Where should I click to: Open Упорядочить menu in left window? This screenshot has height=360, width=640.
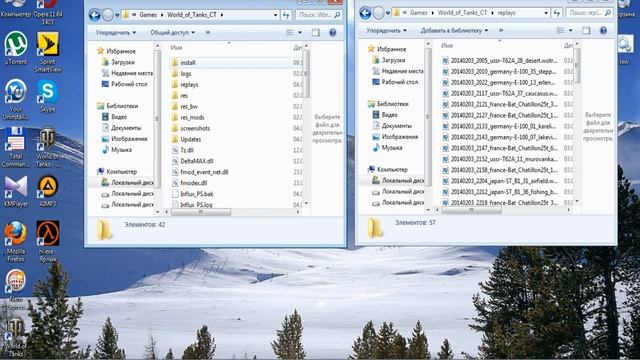pyautogui.click(x=116, y=32)
